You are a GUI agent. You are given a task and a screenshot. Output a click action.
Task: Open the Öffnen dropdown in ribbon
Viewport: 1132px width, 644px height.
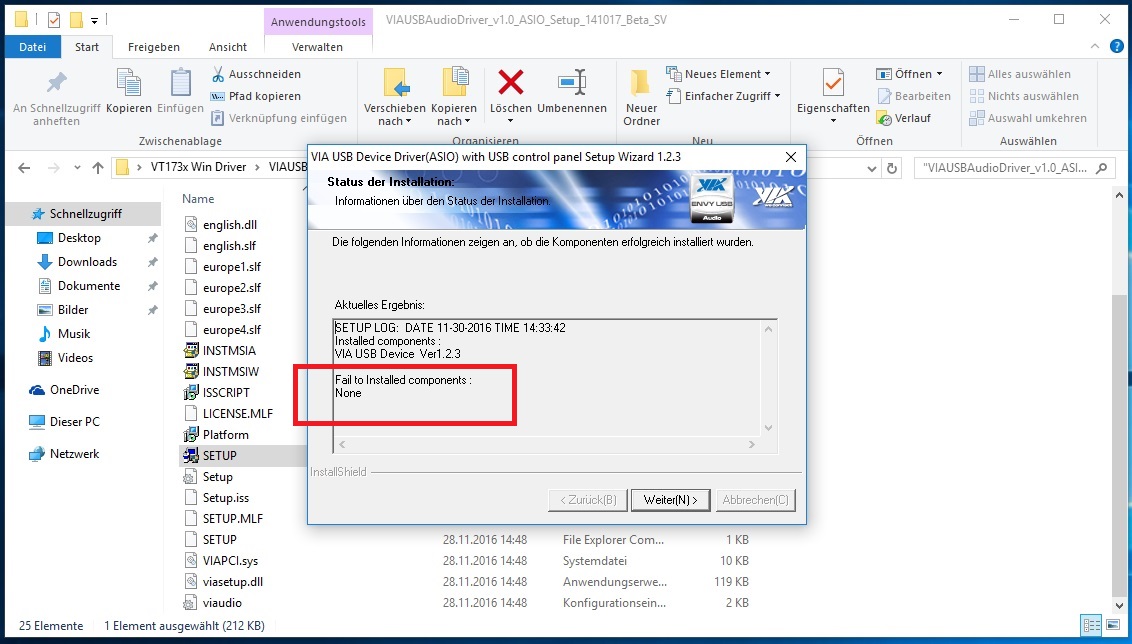(x=910, y=74)
